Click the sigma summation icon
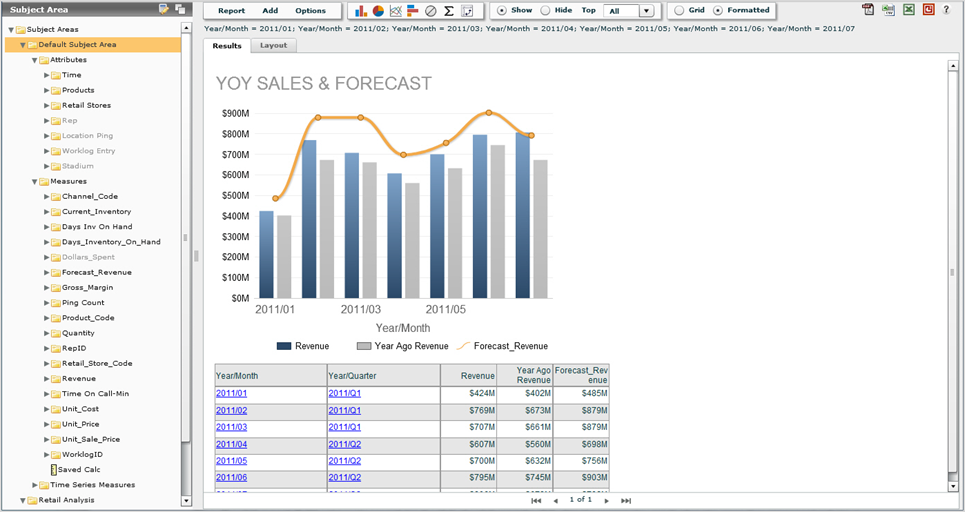This screenshot has width=965, height=512. (x=449, y=11)
